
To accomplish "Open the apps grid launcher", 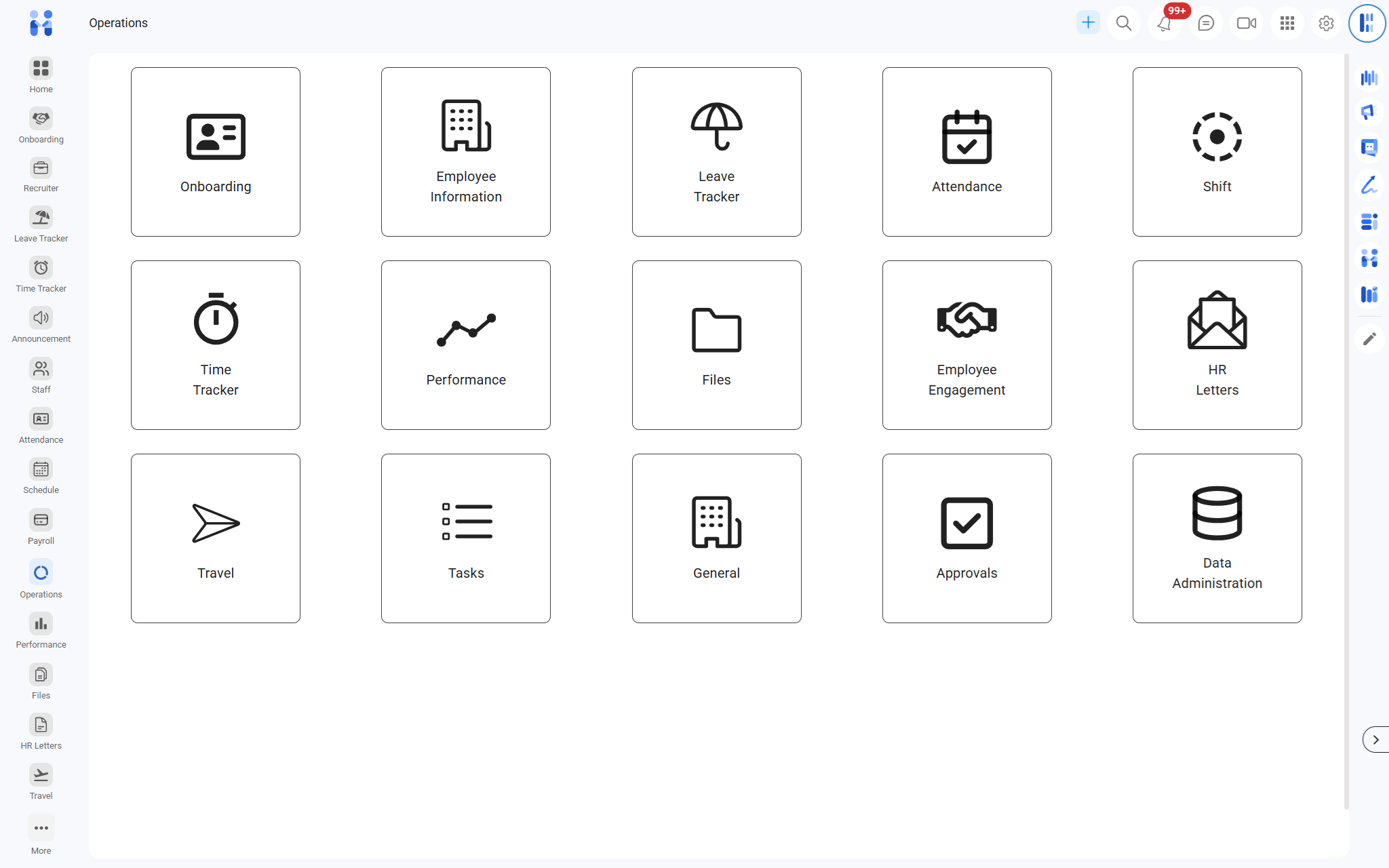I will click(1287, 24).
